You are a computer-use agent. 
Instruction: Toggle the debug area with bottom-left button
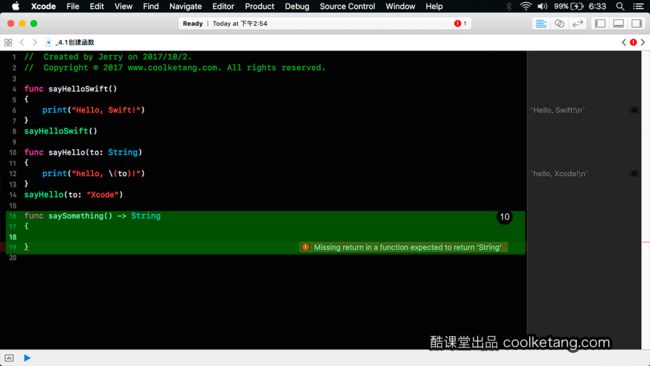9,358
